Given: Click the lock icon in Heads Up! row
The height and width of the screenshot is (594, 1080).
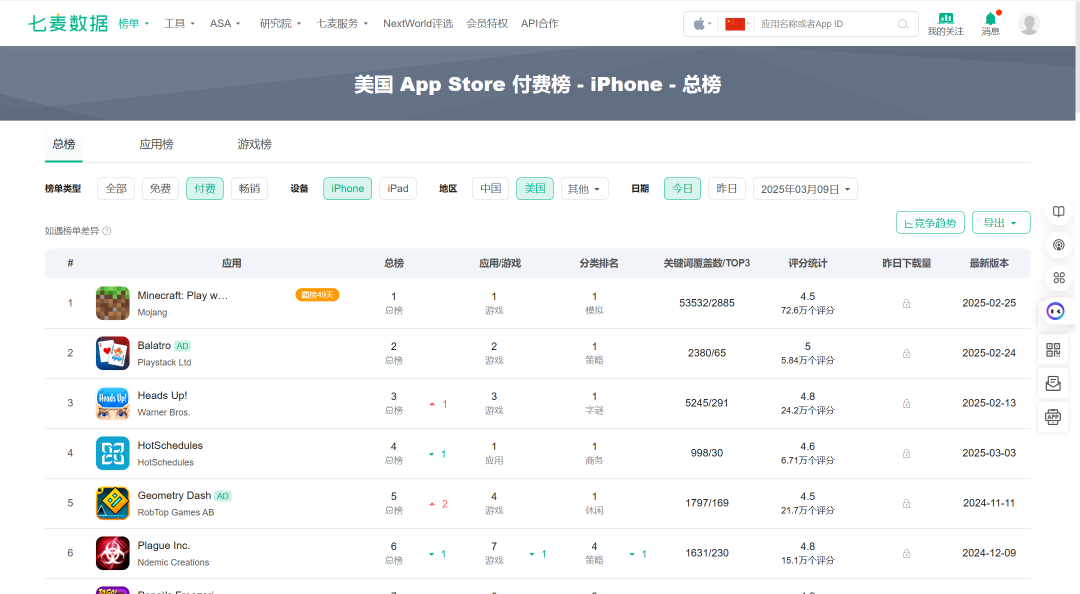Looking at the screenshot, I should point(906,403).
